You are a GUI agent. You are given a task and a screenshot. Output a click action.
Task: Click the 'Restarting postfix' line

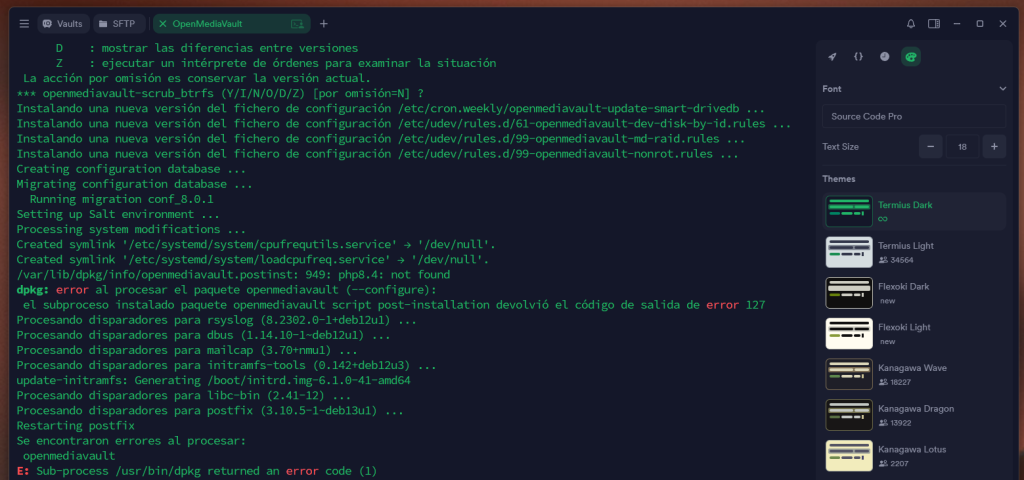coord(76,426)
